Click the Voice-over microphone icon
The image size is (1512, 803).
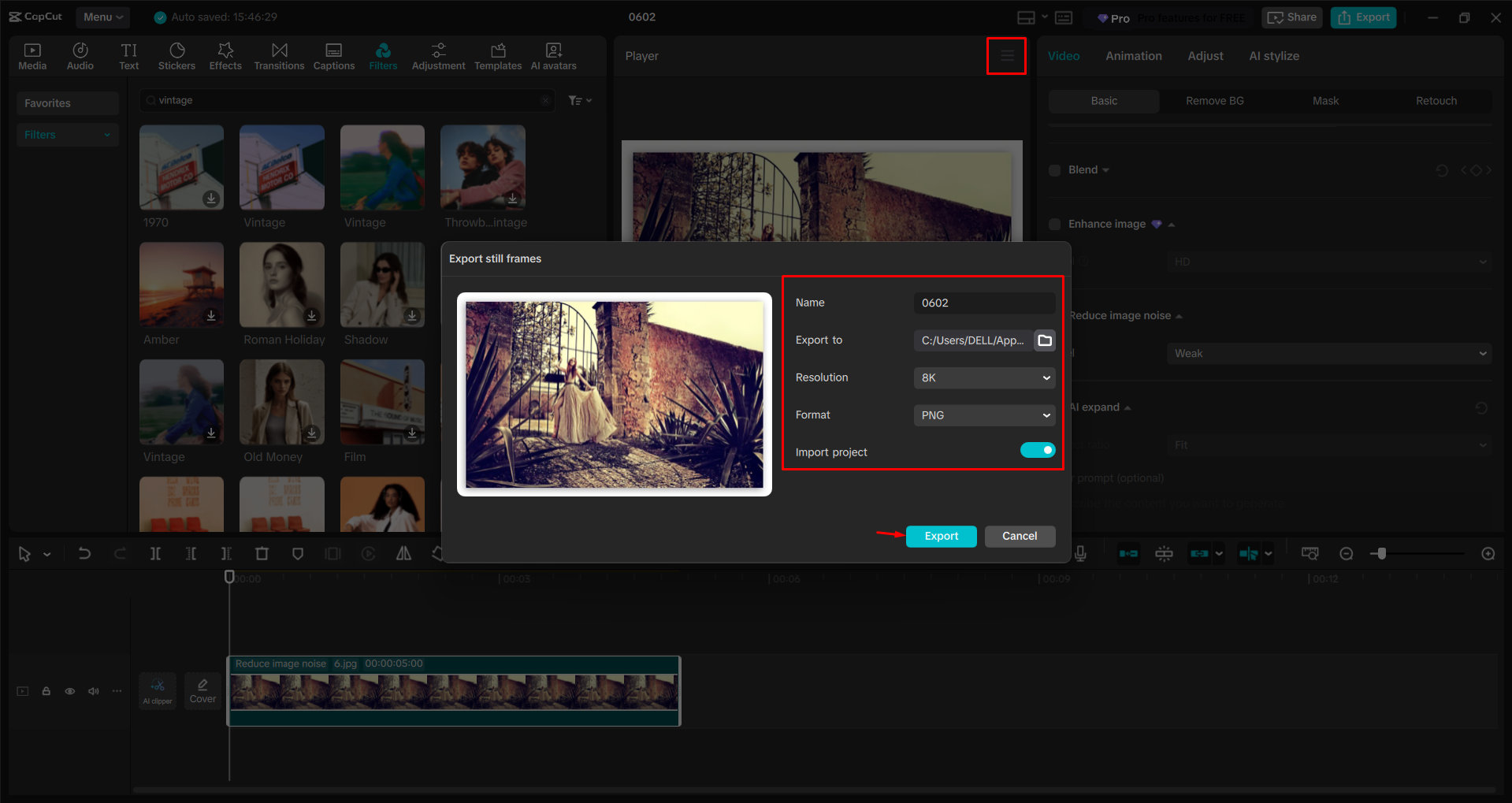click(x=1080, y=553)
